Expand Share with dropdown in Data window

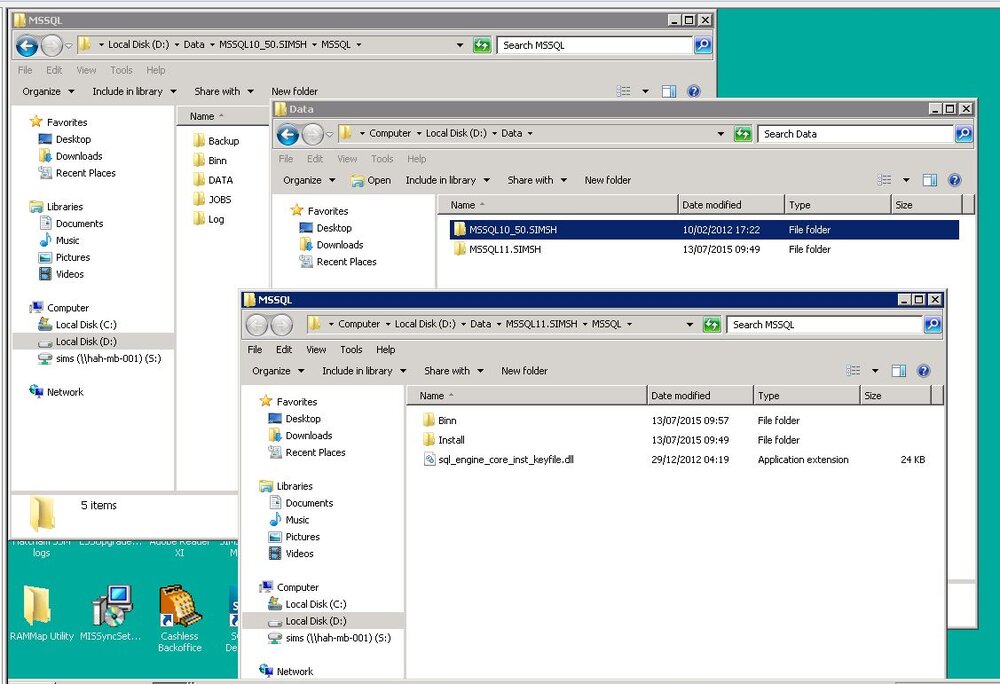537,180
